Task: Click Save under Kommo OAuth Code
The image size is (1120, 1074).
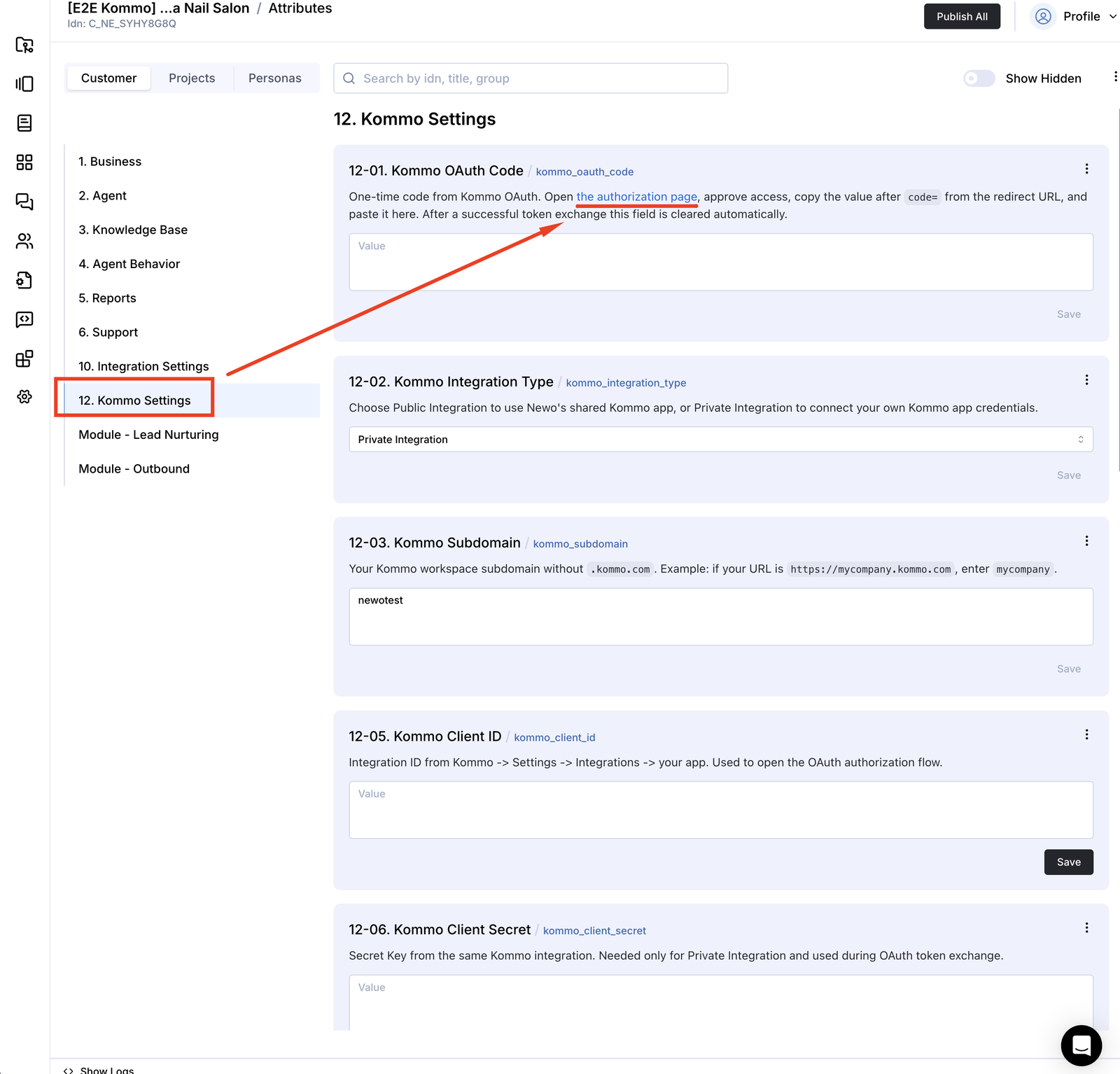Action: coord(1068,314)
